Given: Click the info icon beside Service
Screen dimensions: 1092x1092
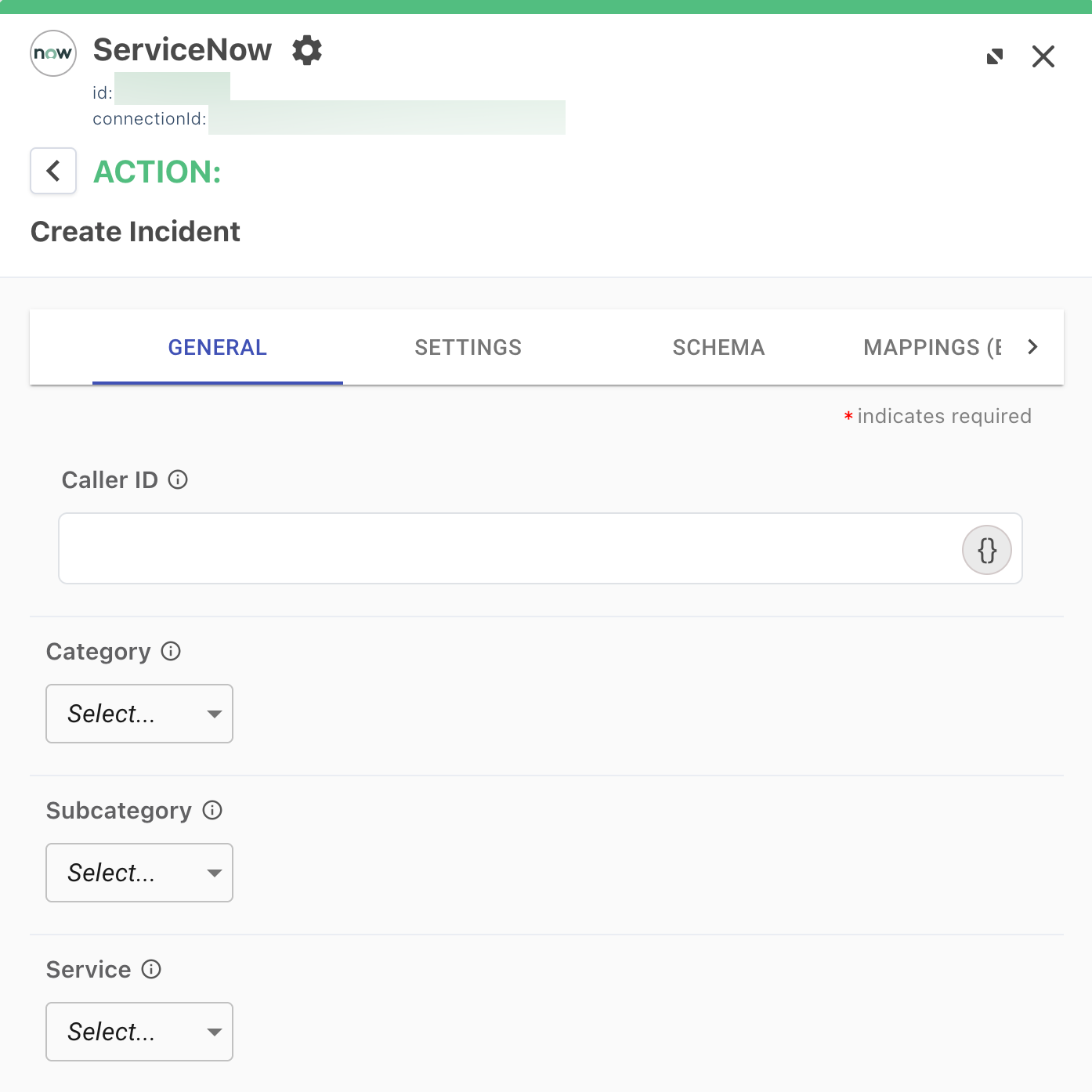Looking at the screenshot, I should [150, 970].
